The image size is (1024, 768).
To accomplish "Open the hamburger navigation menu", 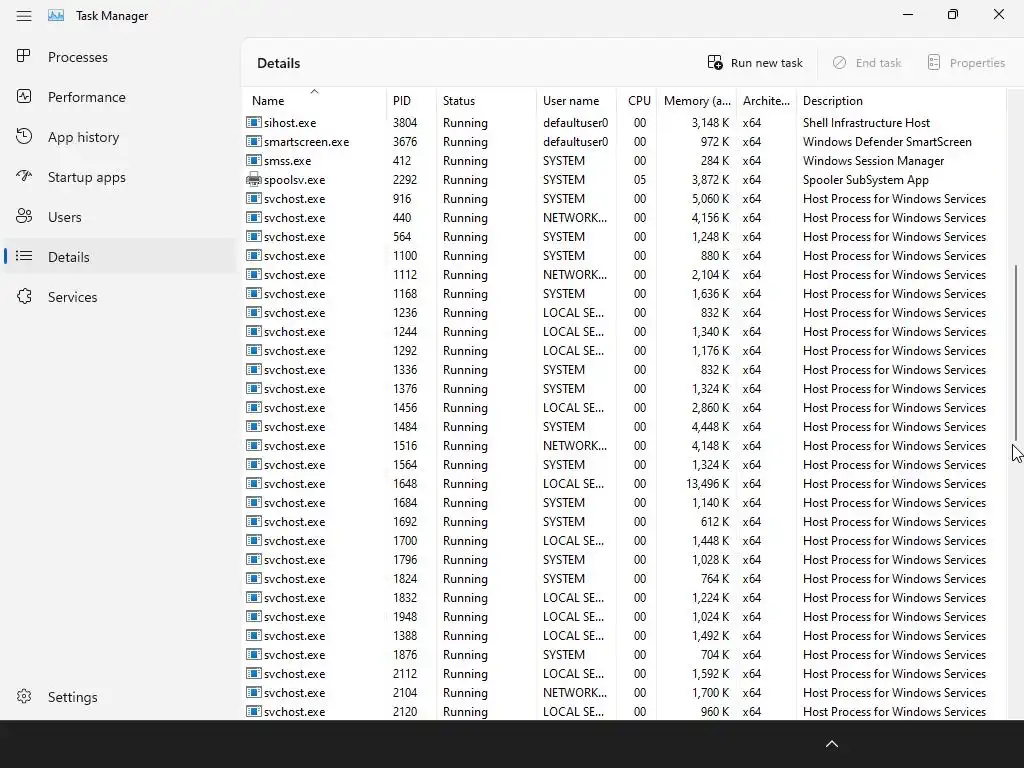I will tap(24, 16).
